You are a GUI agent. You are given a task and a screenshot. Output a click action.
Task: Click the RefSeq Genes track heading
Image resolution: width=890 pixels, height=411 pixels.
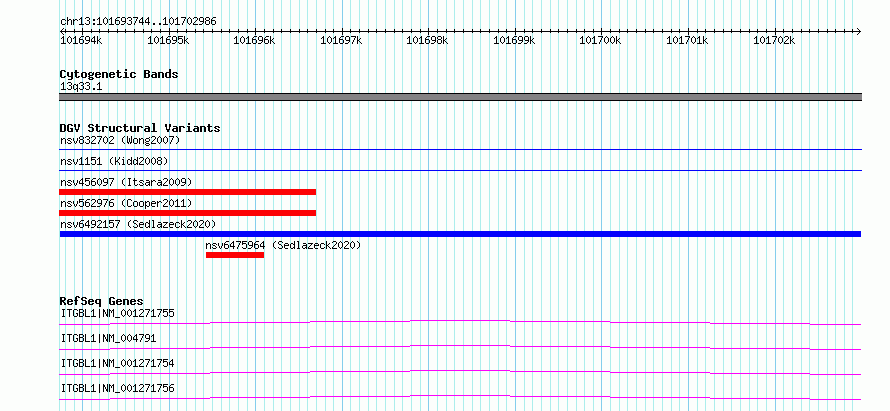coord(102,301)
